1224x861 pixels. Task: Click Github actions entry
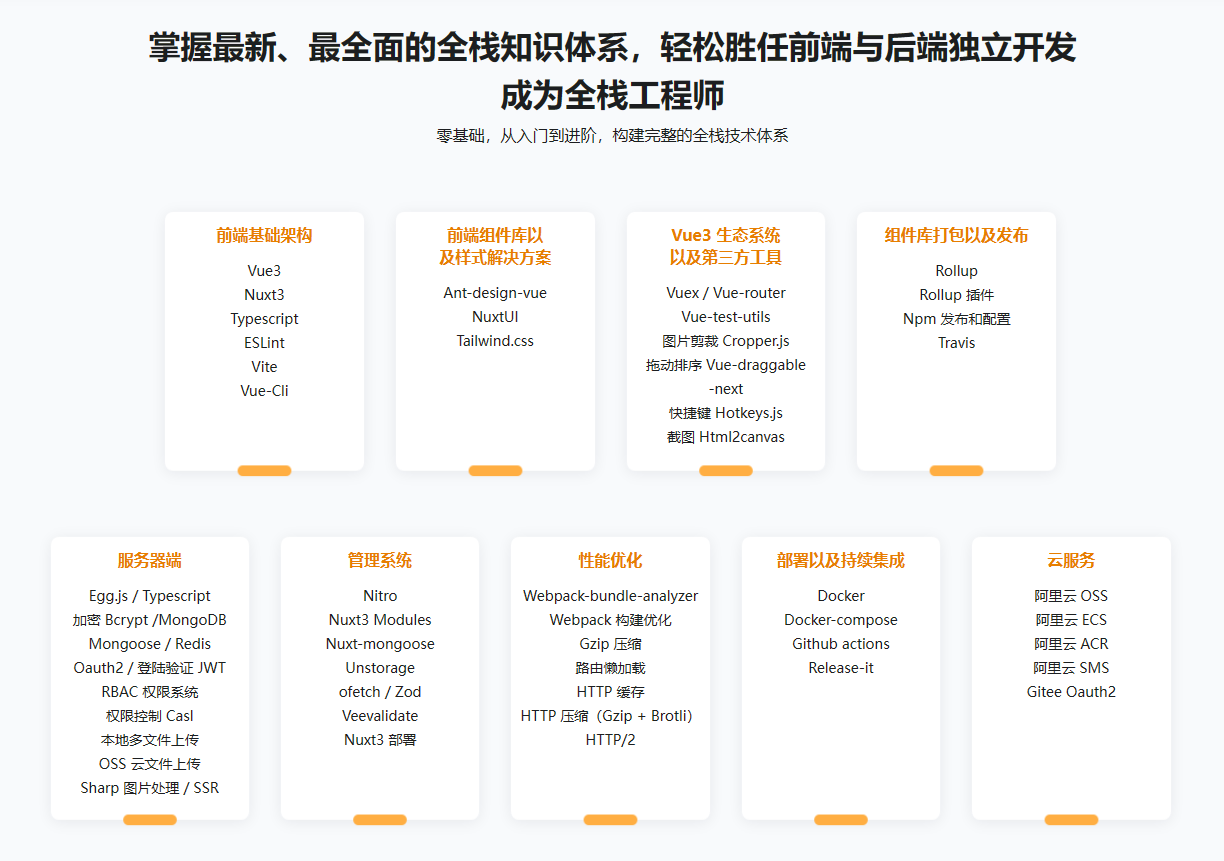841,644
